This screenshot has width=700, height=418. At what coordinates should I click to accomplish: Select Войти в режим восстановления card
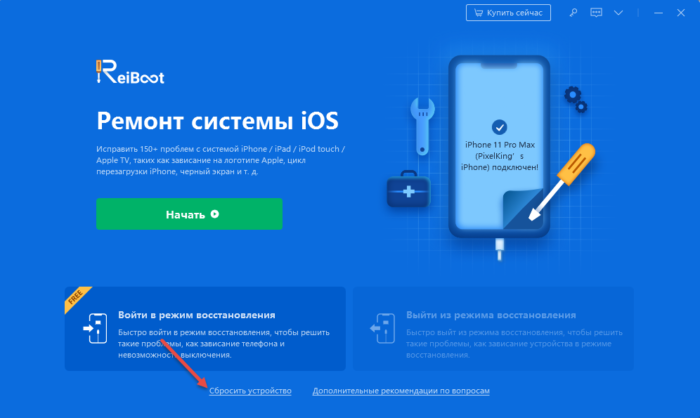click(x=205, y=329)
